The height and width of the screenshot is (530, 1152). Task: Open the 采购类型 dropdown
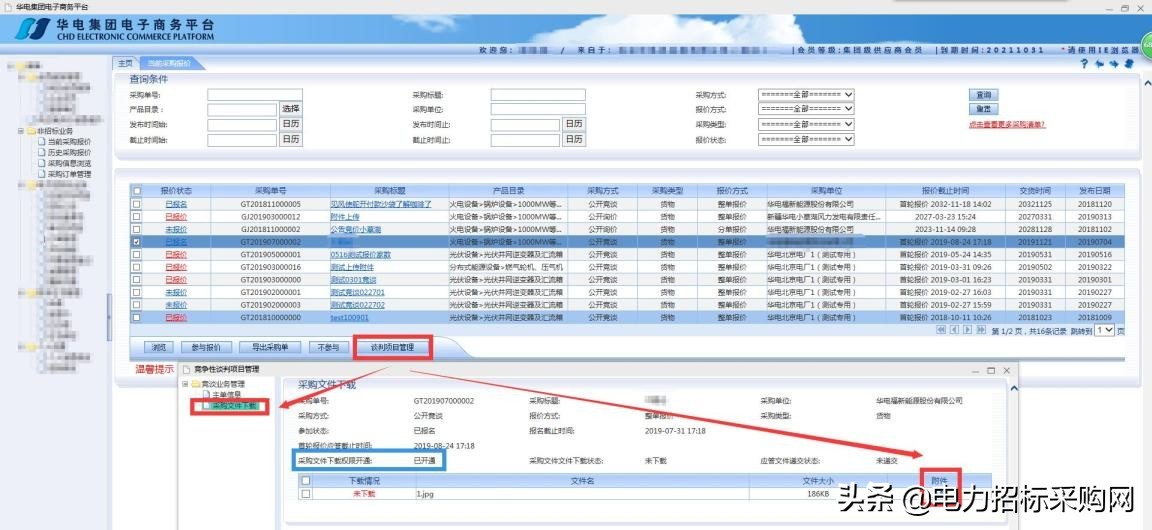pyautogui.click(x=806, y=124)
